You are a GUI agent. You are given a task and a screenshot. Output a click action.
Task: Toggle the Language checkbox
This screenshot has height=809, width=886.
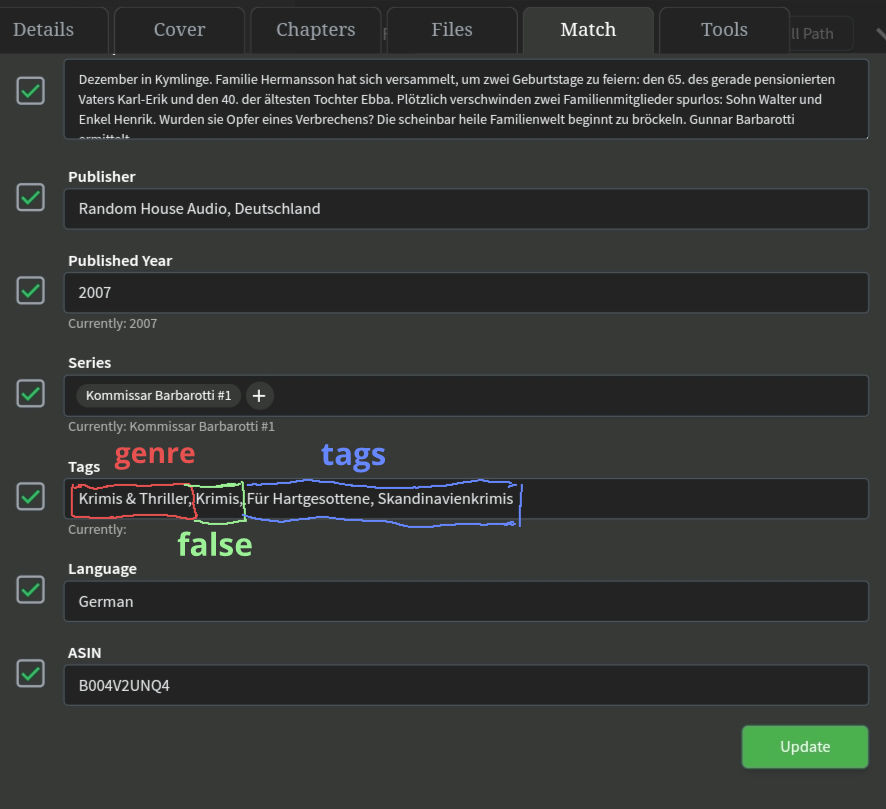30,590
